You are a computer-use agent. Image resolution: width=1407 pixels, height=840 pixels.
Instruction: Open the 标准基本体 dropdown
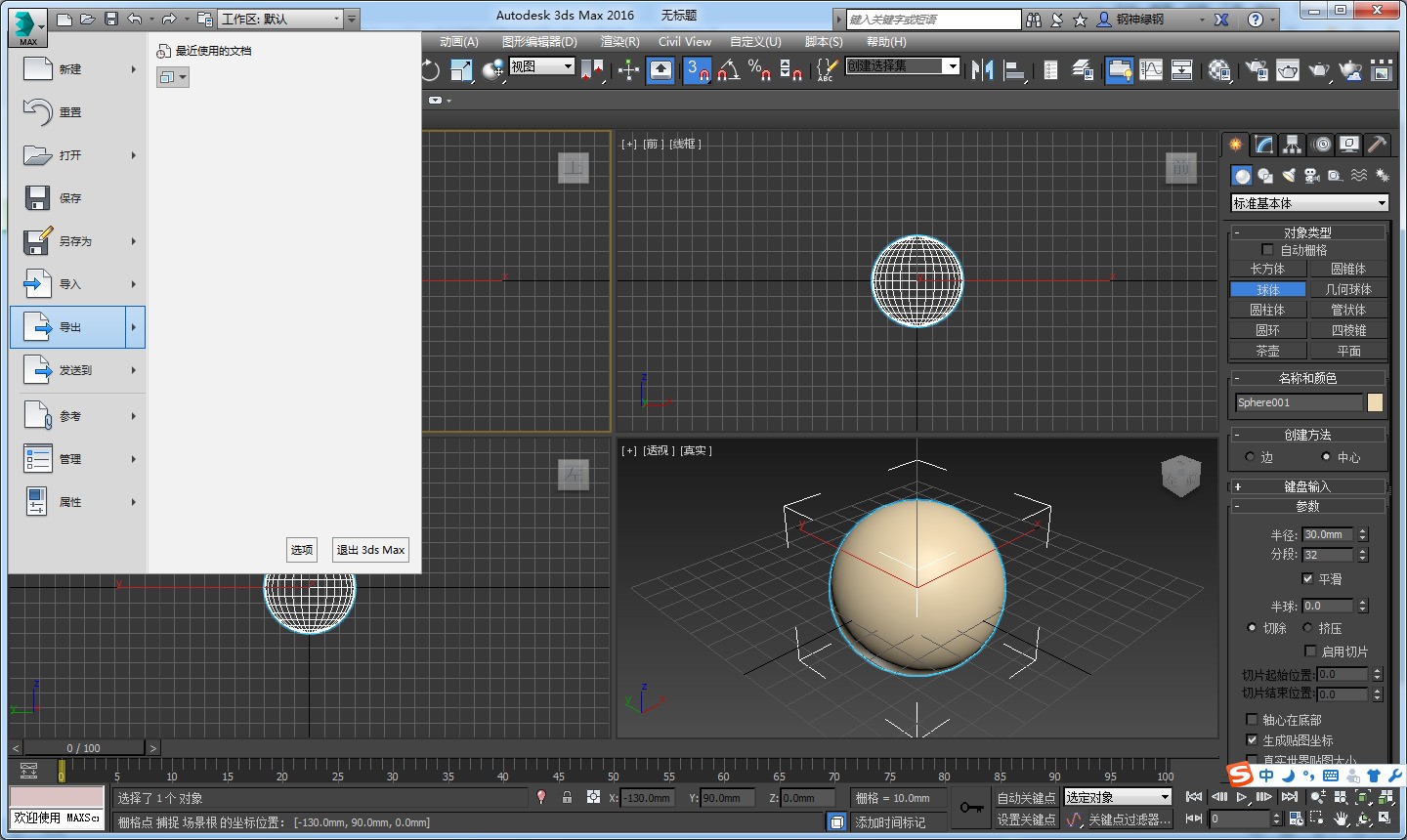click(1309, 203)
